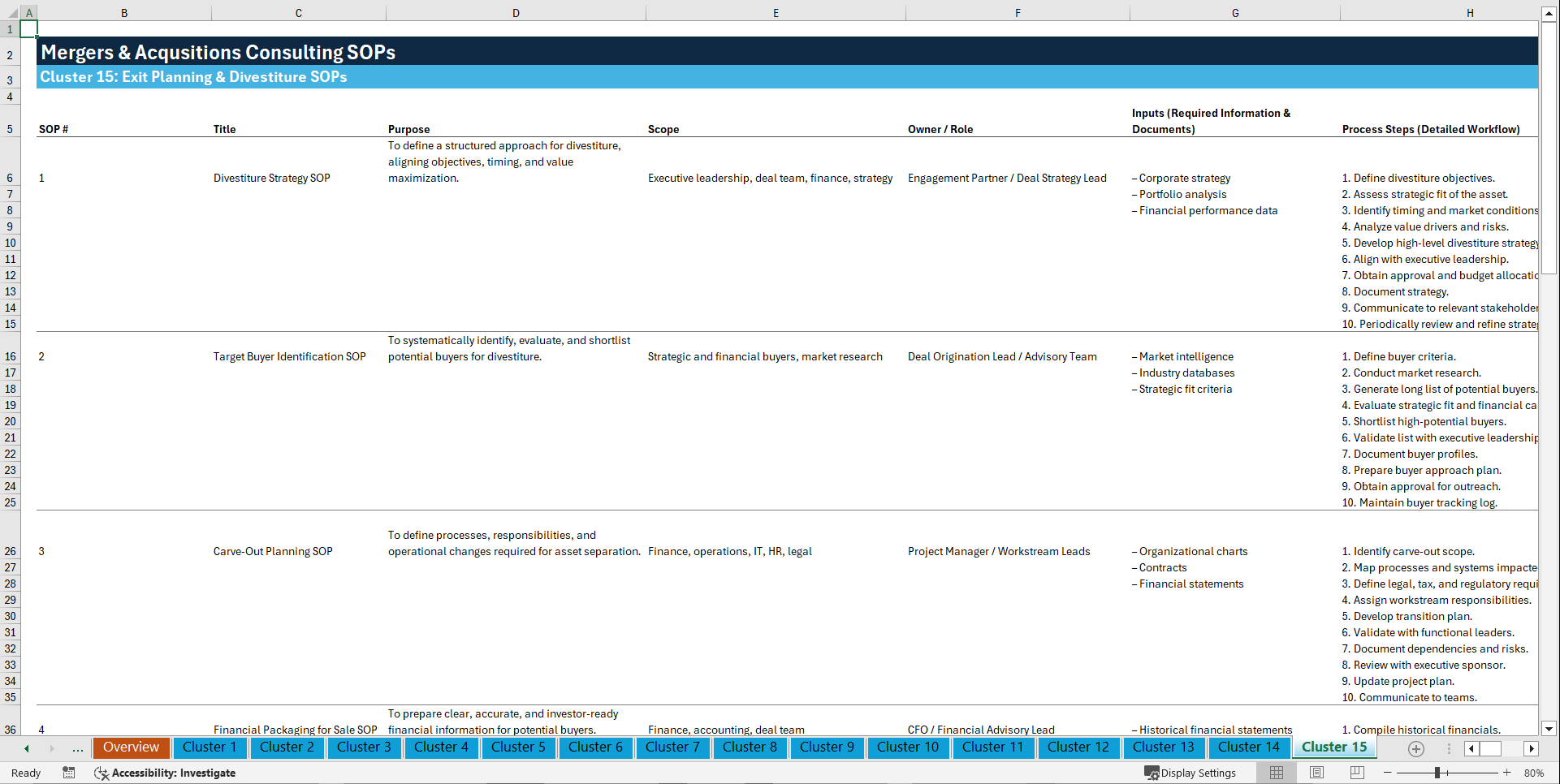The height and width of the screenshot is (784, 1560).
Task: Open the Cluster 14 sheet tab
Action: pos(1249,747)
